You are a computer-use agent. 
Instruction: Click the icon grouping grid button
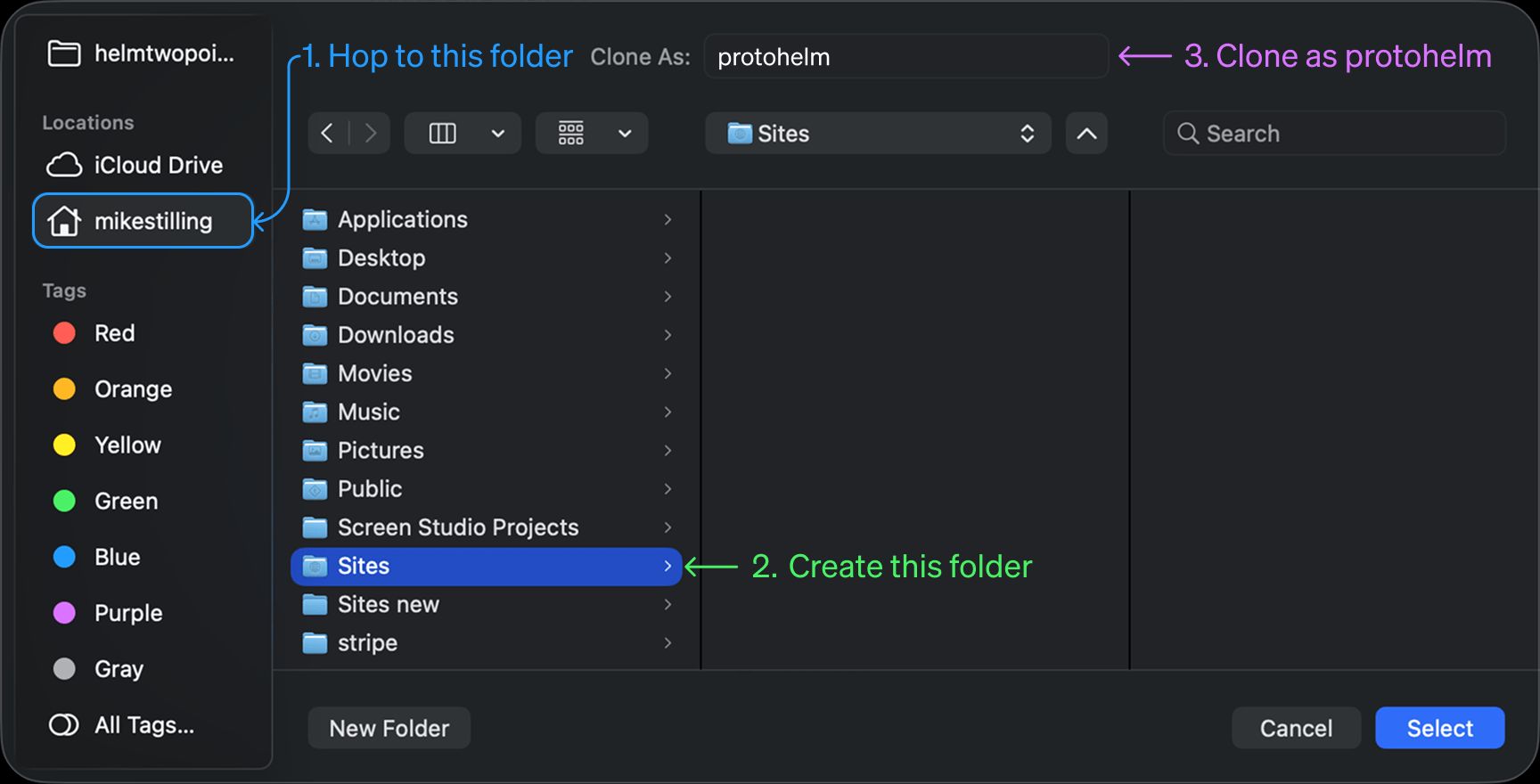[571, 134]
